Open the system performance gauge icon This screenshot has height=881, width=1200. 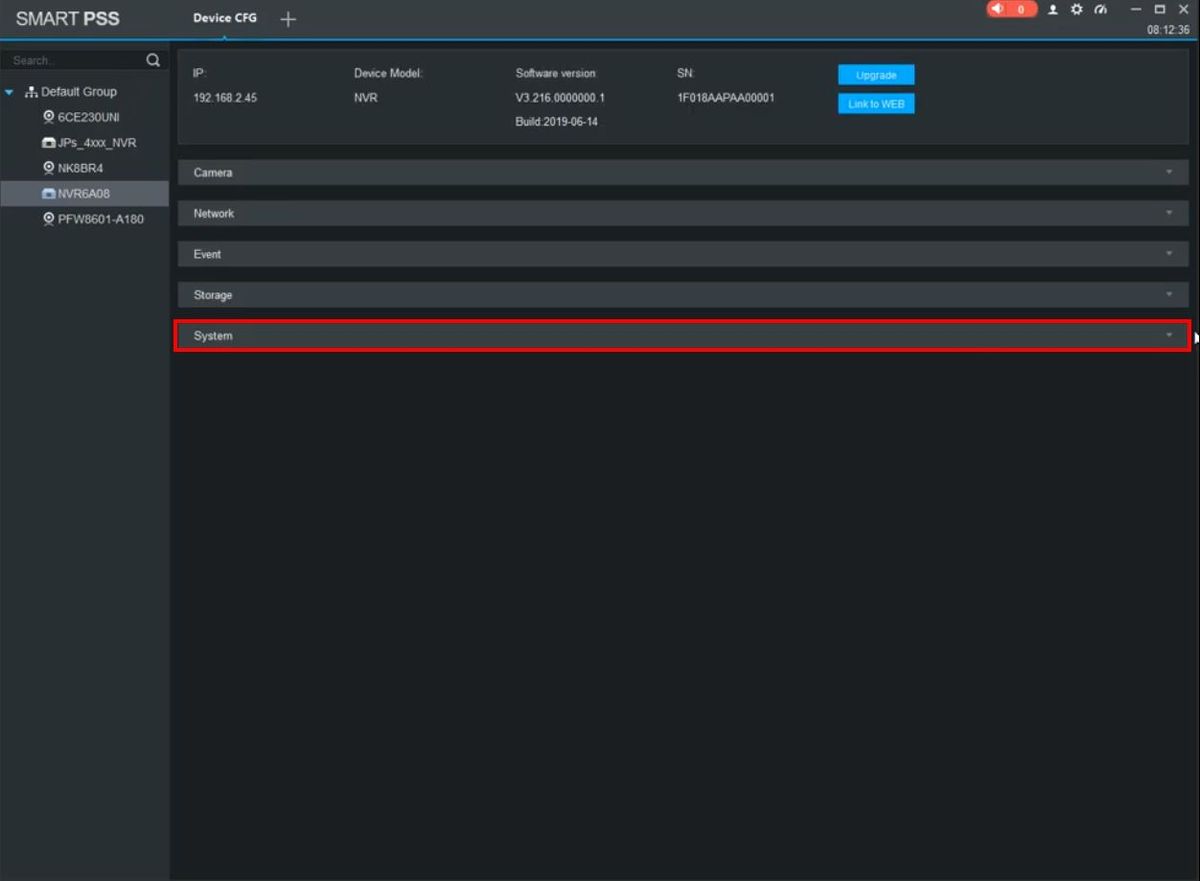point(1101,9)
